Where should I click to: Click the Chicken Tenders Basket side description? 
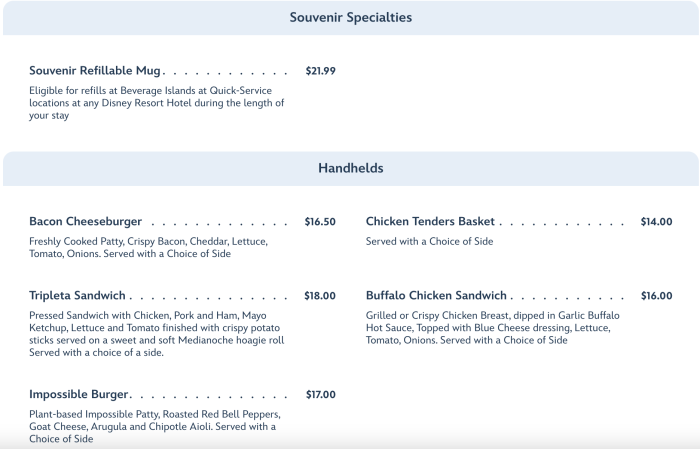[x=429, y=241]
